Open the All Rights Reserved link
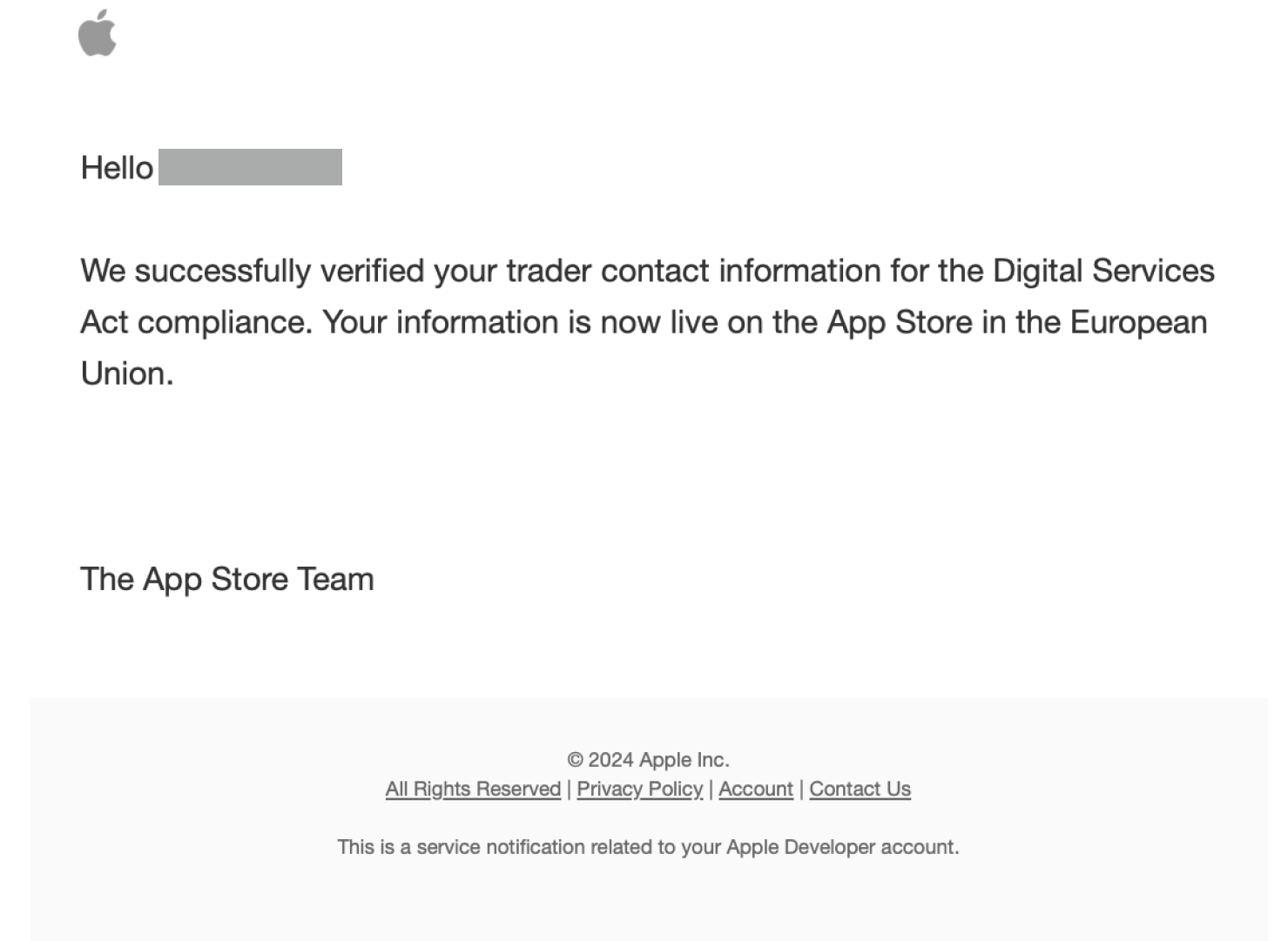This screenshot has height=941, width=1288. [x=473, y=789]
